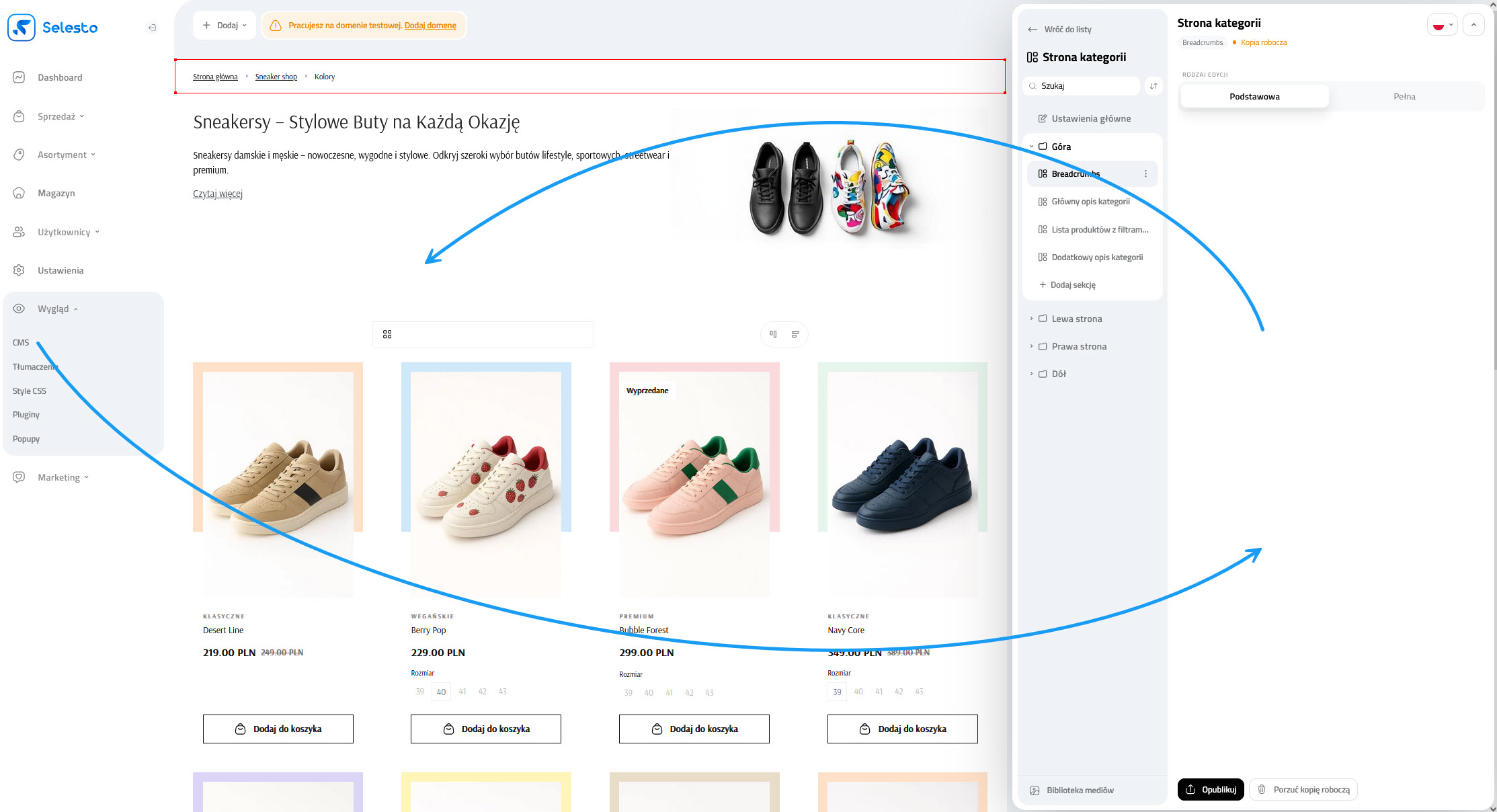Click the sort order icon next to Szukaj
1497x812 pixels.
point(1154,86)
